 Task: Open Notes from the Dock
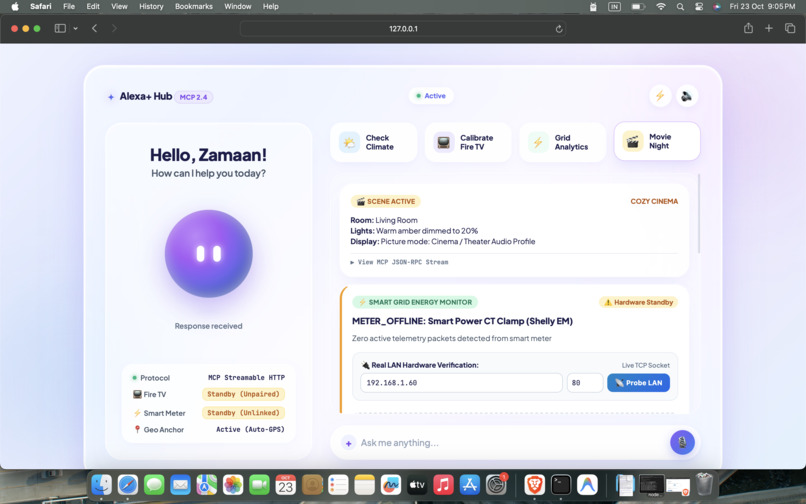pyautogui.click(x=364, y=484)
